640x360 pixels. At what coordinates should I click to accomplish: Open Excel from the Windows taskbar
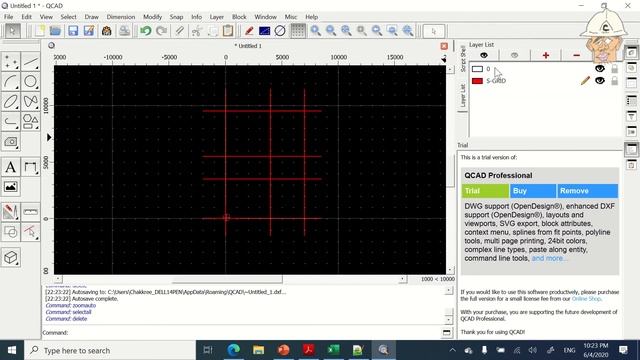pos(333,350)
